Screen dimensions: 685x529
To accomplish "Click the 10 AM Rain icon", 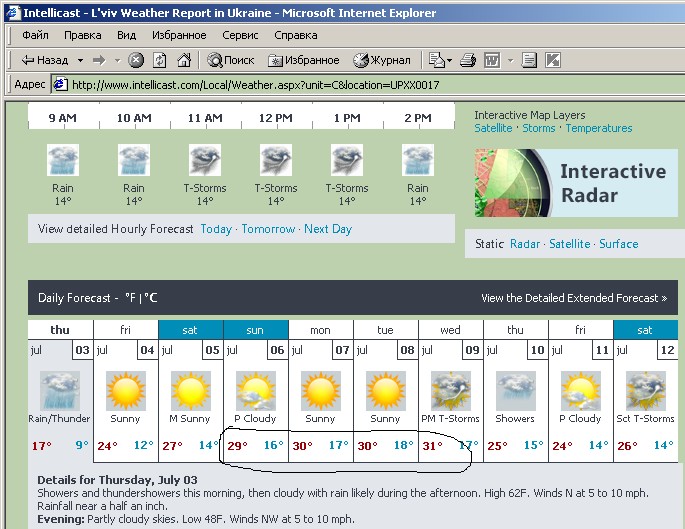I will point(134,160).
